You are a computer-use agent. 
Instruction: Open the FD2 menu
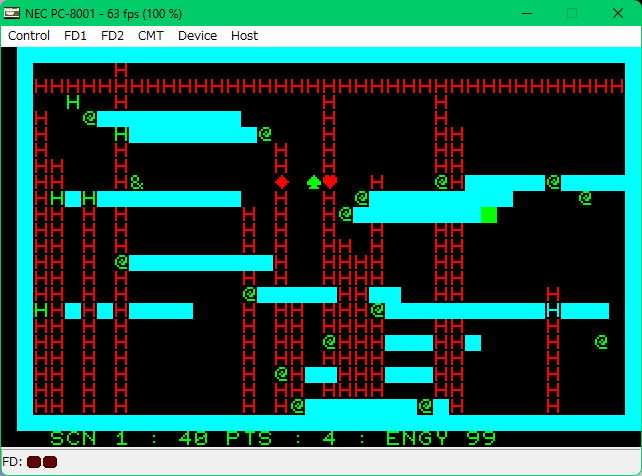pos(112,36)
